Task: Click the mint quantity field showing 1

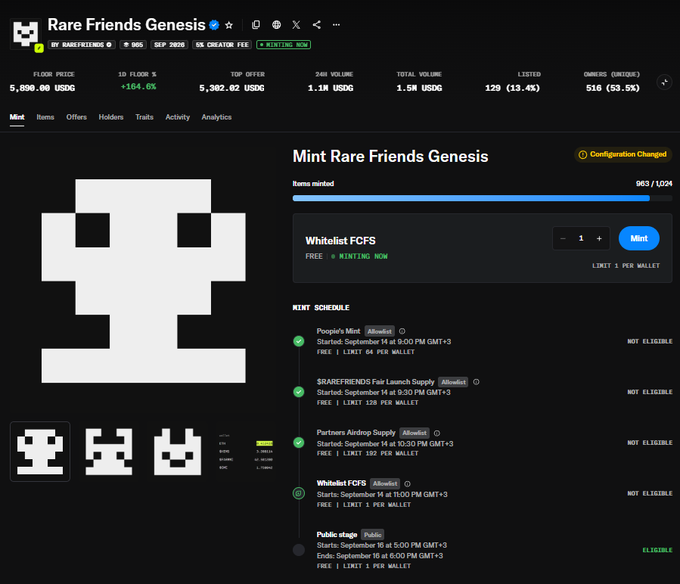Action: (x=581, y=238)
